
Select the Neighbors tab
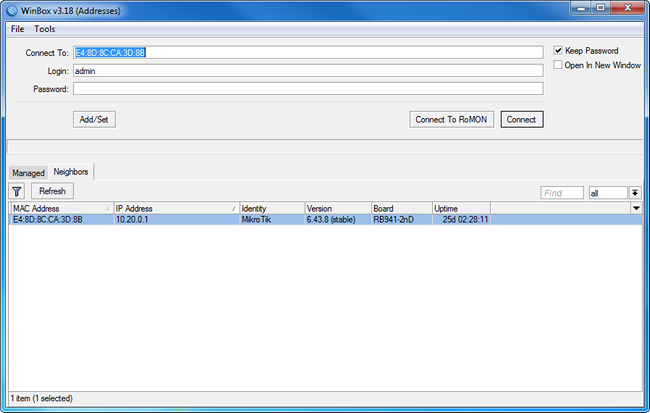(71, 172)
